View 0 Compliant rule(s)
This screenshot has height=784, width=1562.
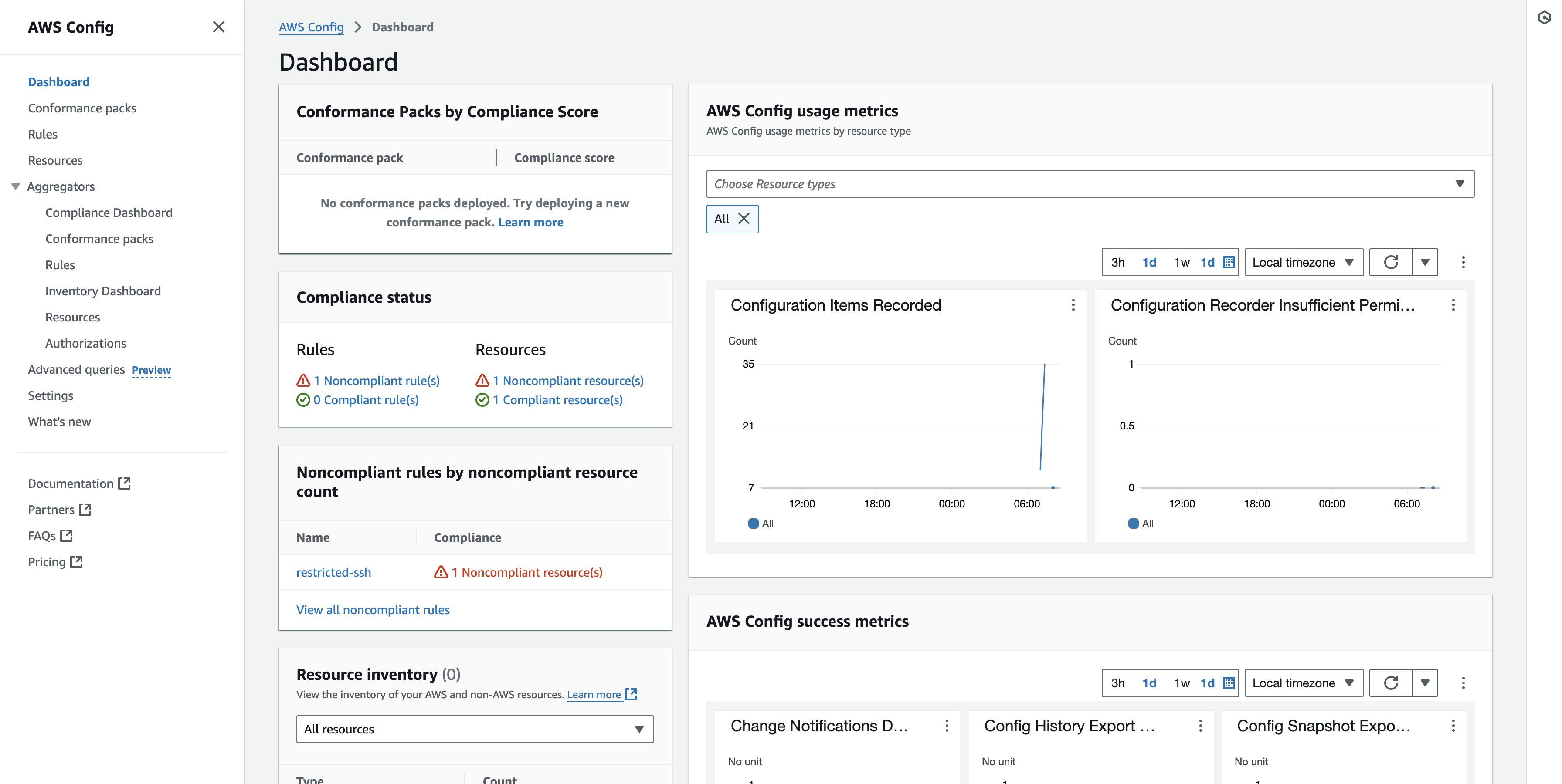tap(366, 400)
